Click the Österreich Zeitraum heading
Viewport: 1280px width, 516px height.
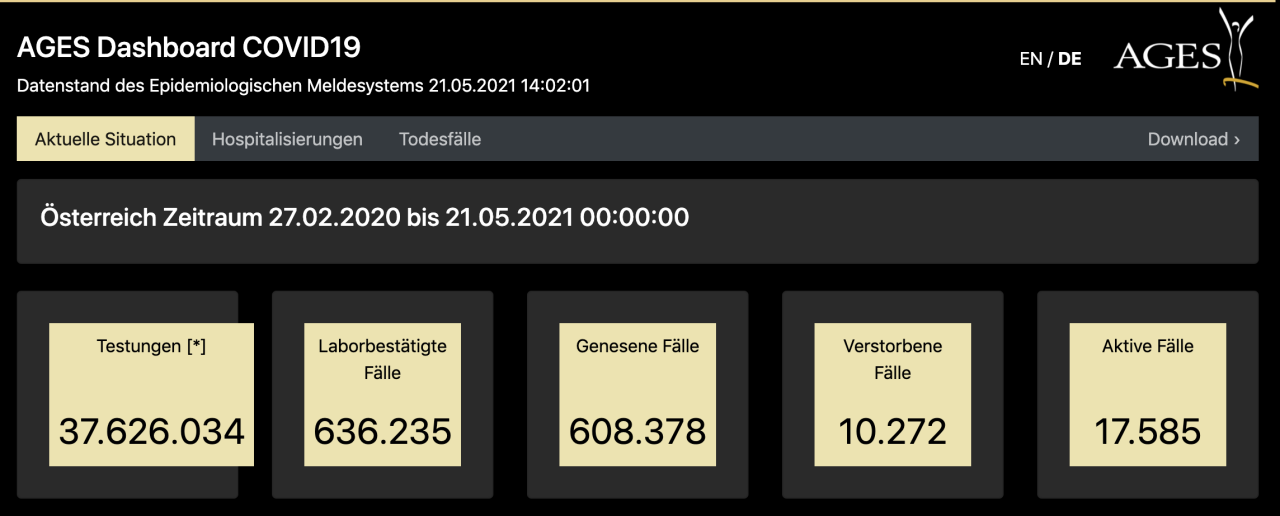pos(365,217)
